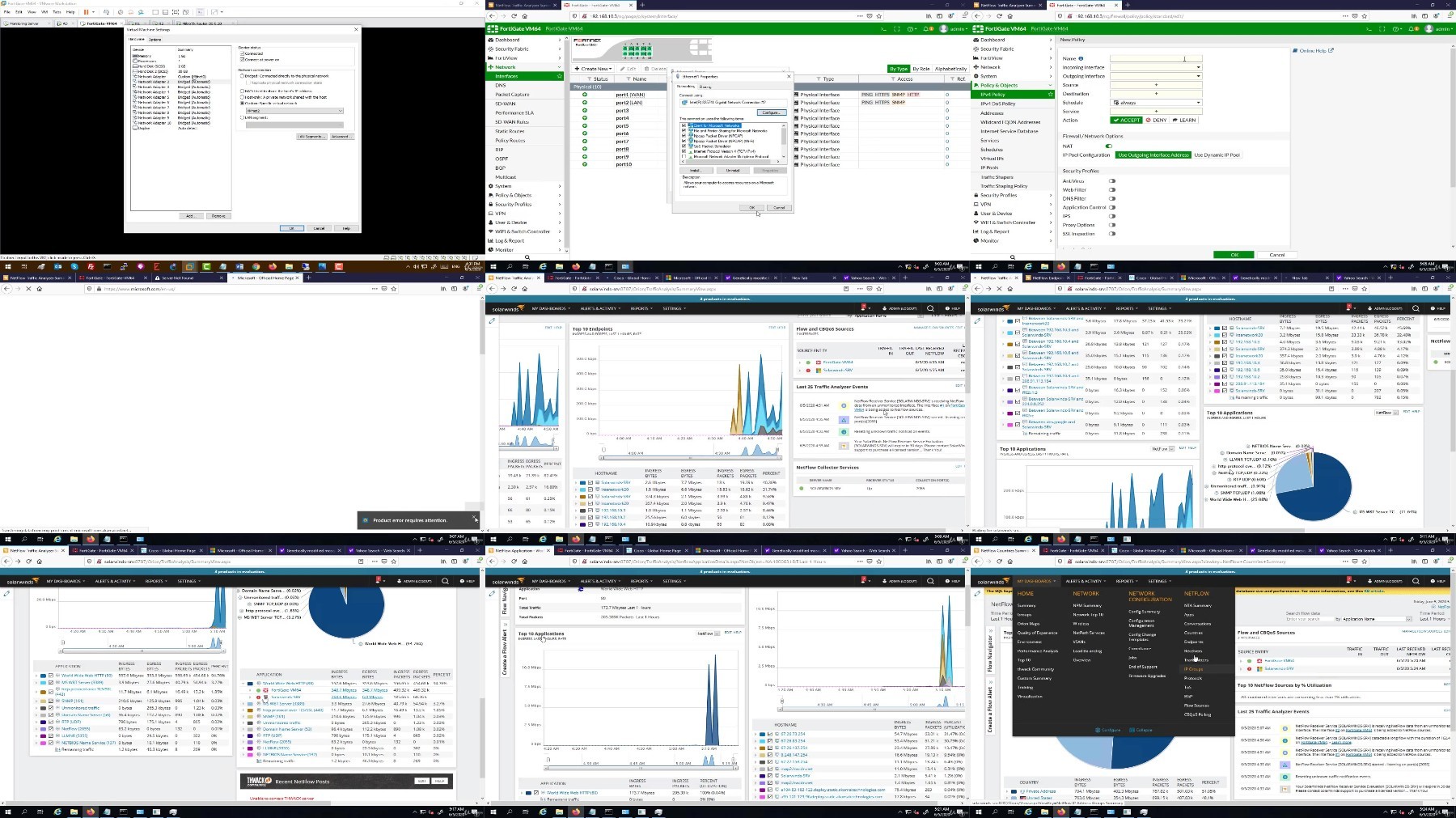Open Incoming Interface dropdown
1456x818 pixels.
1156,67
